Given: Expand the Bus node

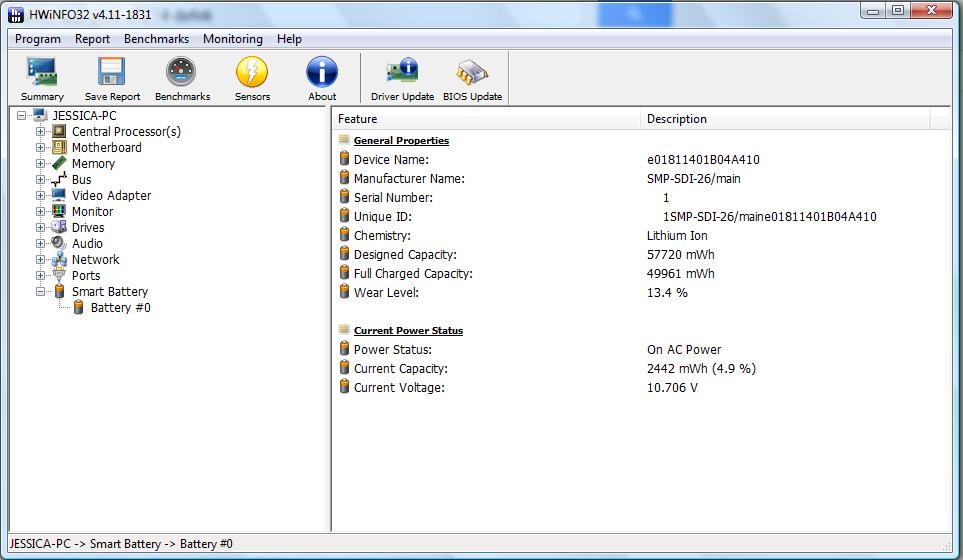Looking at the screenshot, I should click(x=41, y=179).
